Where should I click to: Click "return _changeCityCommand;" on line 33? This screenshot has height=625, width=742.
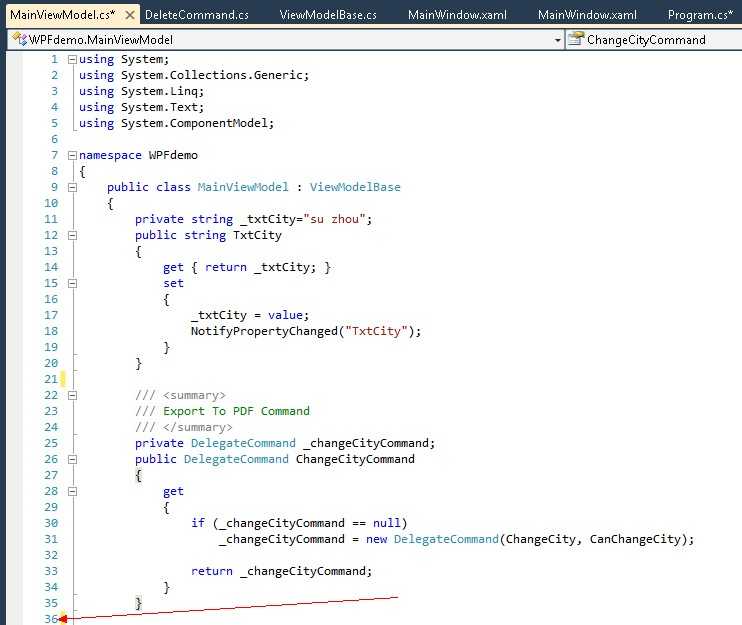coord(282,571)
